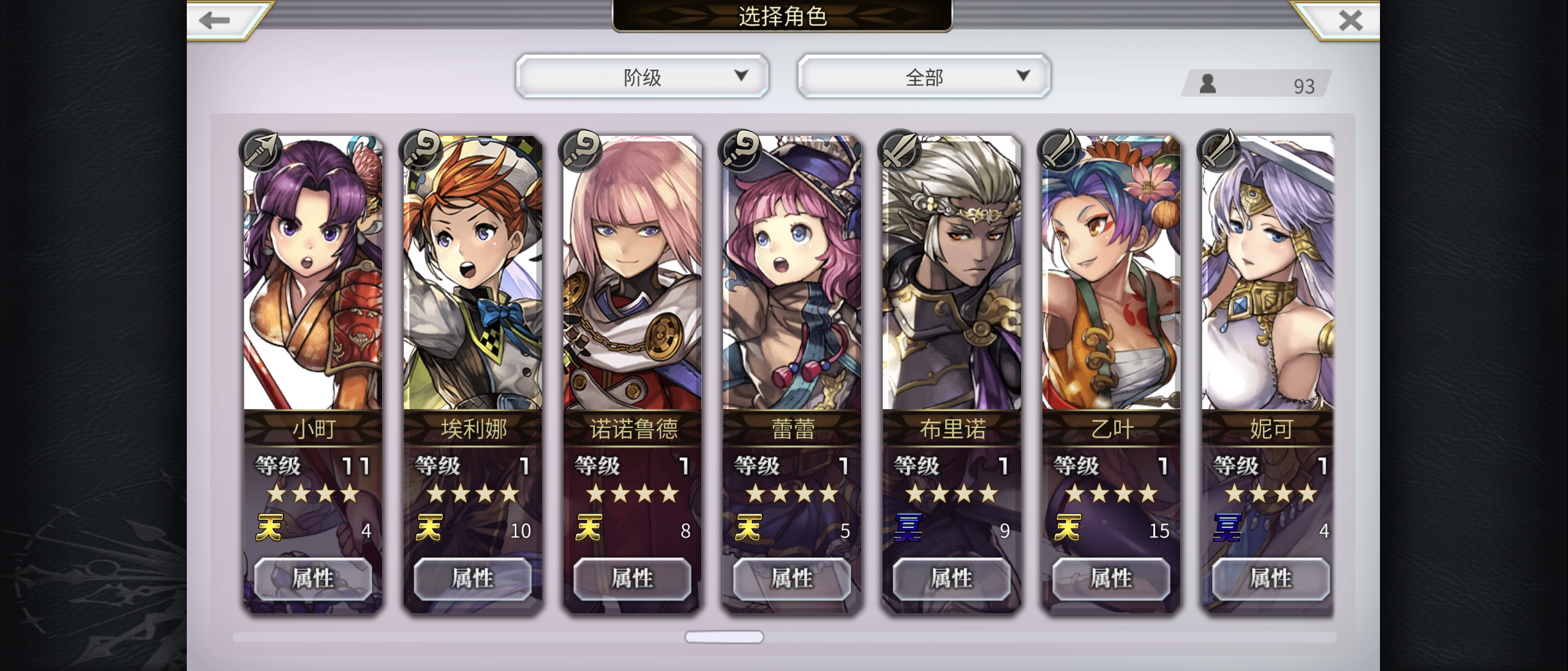Open 属性 details for 小町
1568x671 pixels.
click(313, 578)
